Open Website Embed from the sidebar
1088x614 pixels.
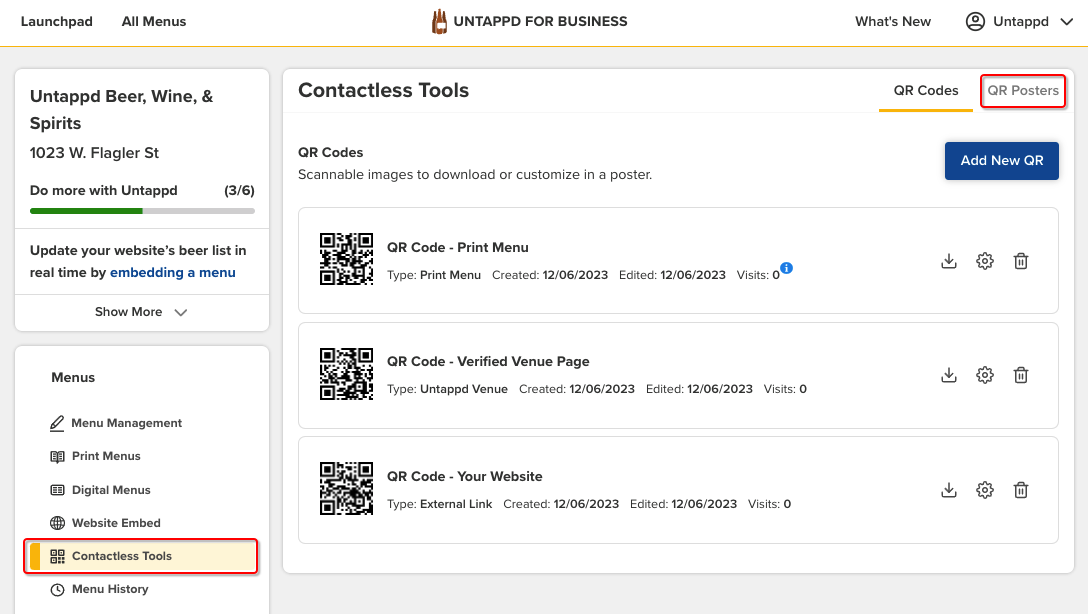[114, 522]
